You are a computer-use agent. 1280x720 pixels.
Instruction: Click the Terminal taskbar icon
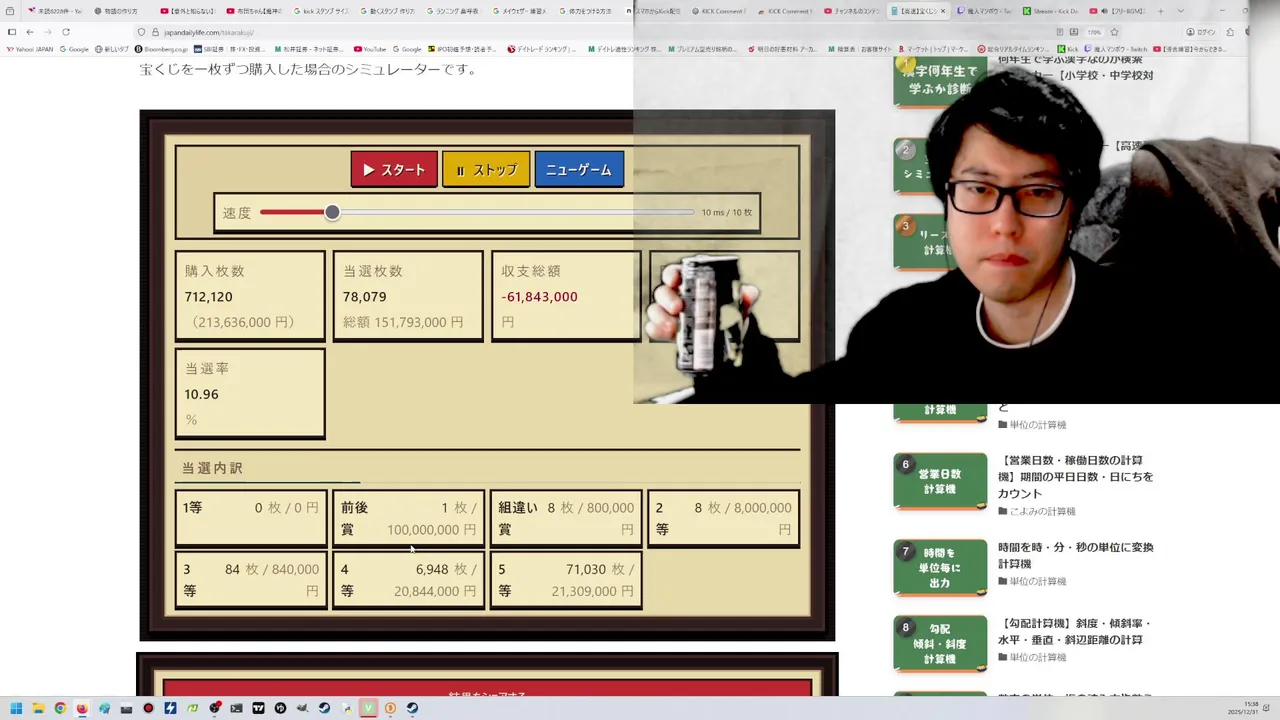(x=236, y=708)
